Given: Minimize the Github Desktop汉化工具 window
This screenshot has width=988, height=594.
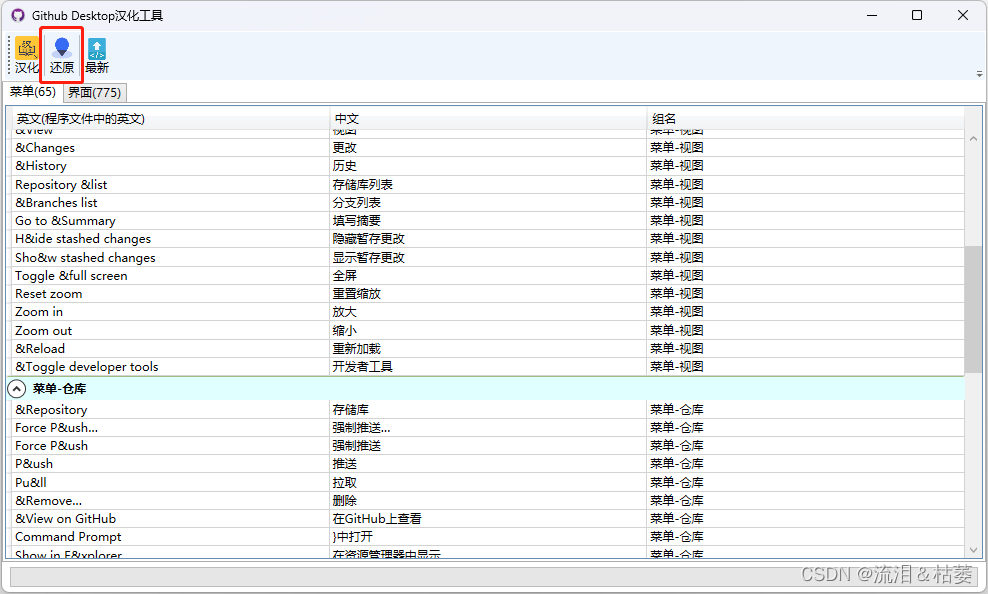Looking at the screenshot, I should [x=872, y=15].
